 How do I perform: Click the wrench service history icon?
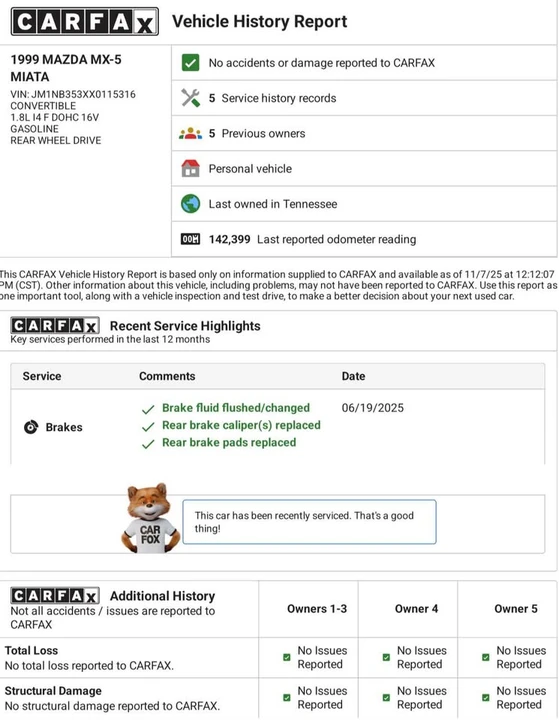(x=190, y=98)
